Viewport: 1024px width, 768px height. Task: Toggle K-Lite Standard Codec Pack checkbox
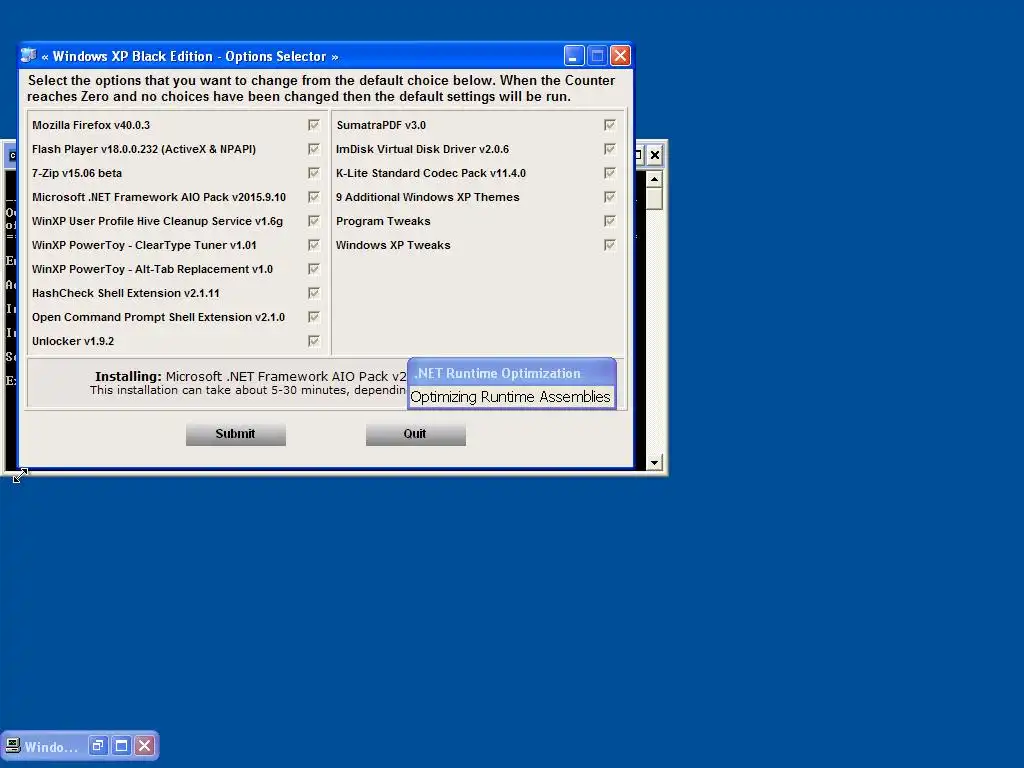click(609, 173)
